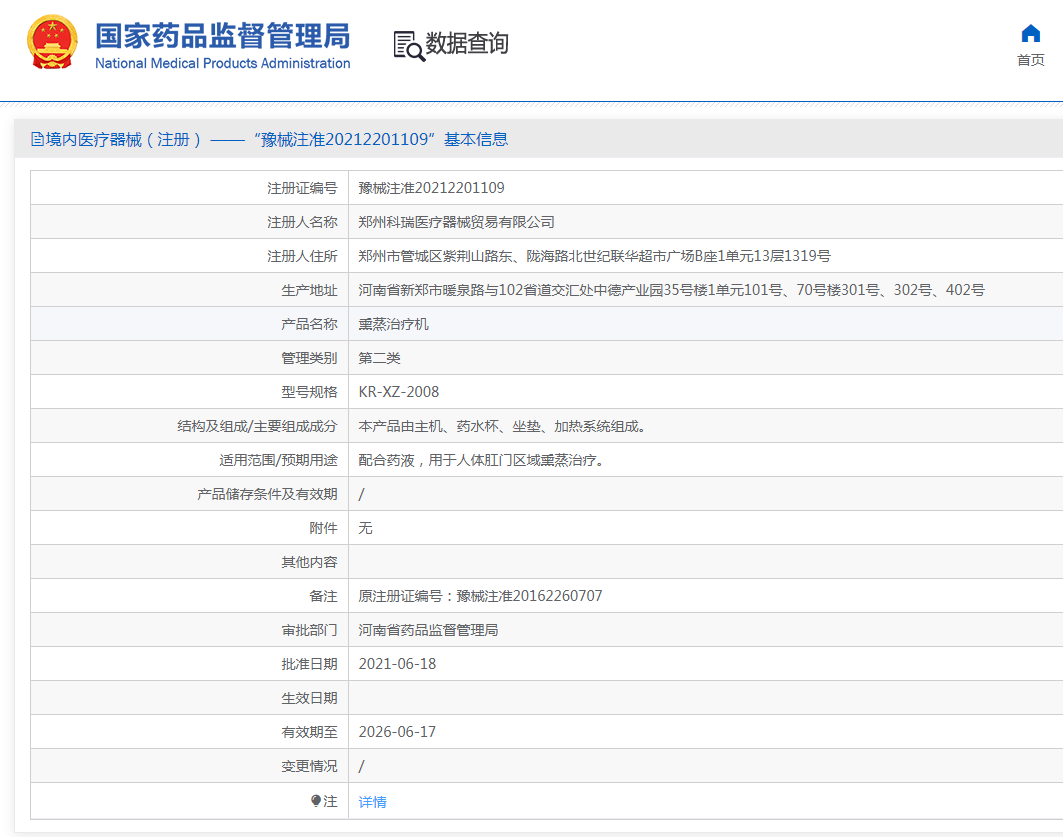Click the 型号规格 row label

[309, 392]
